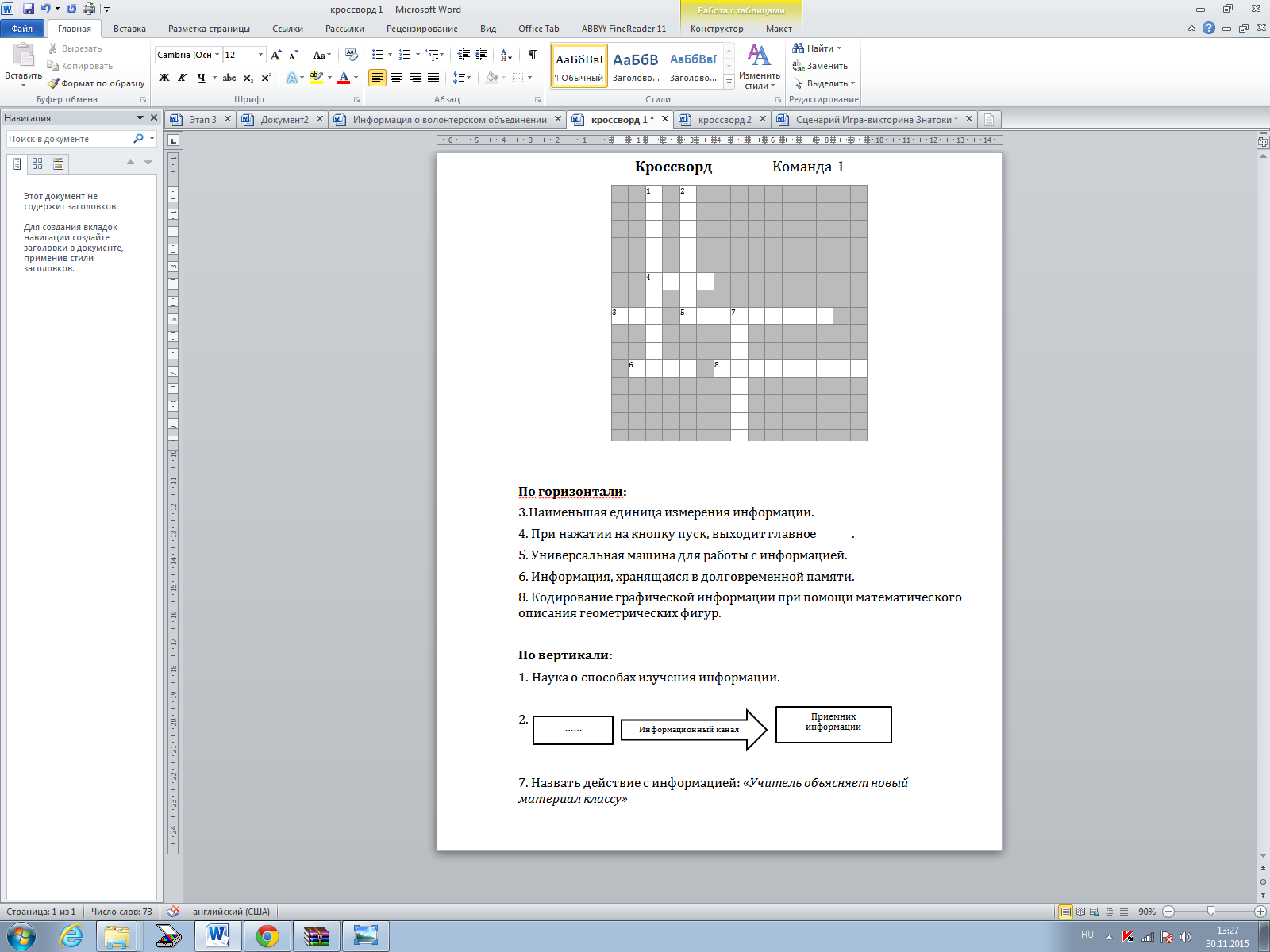Toggle strikethrough formatting

coord(229,78)
